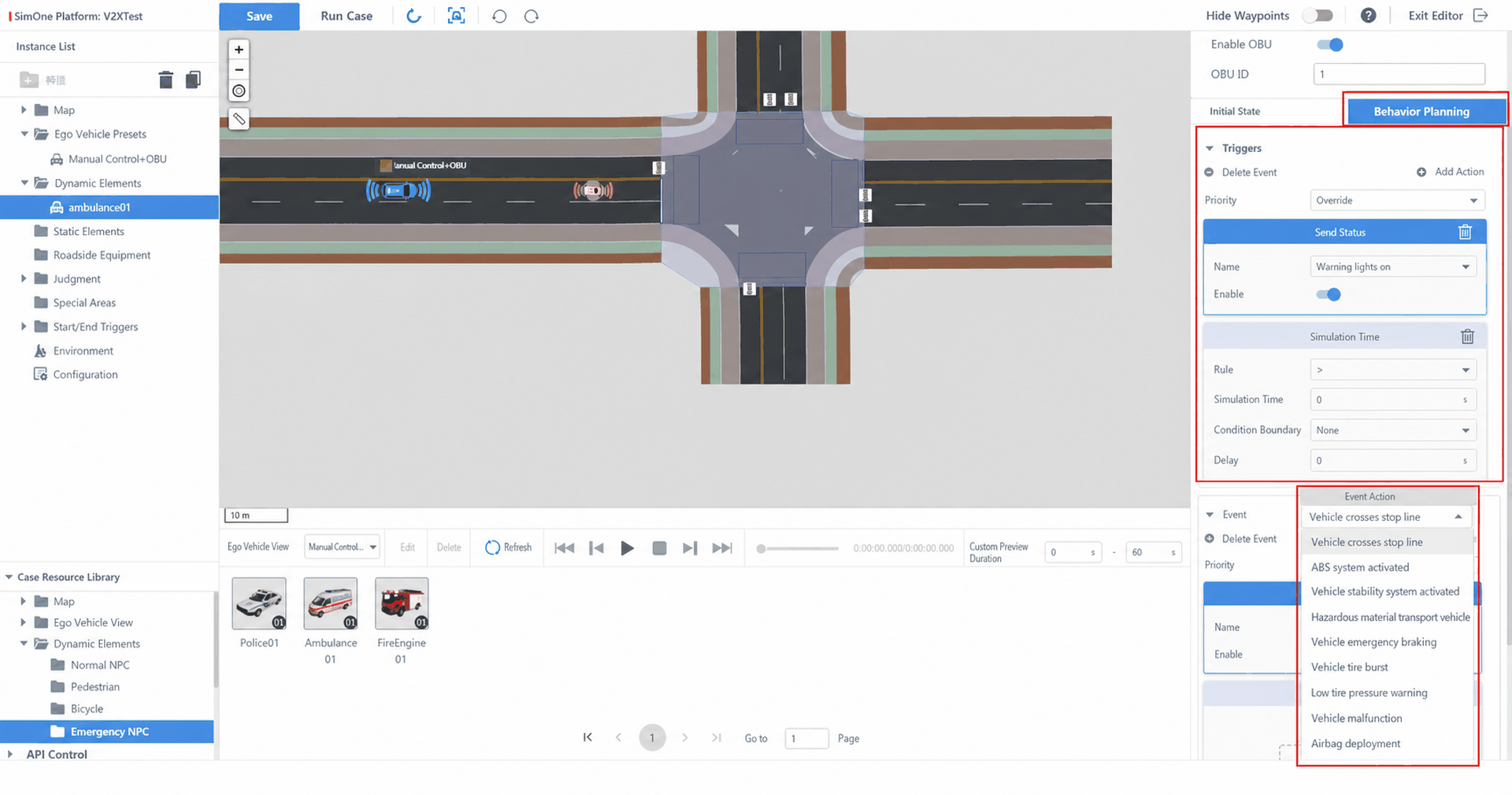Click the Save button
Screen dimensions: 1512x795
259,16
